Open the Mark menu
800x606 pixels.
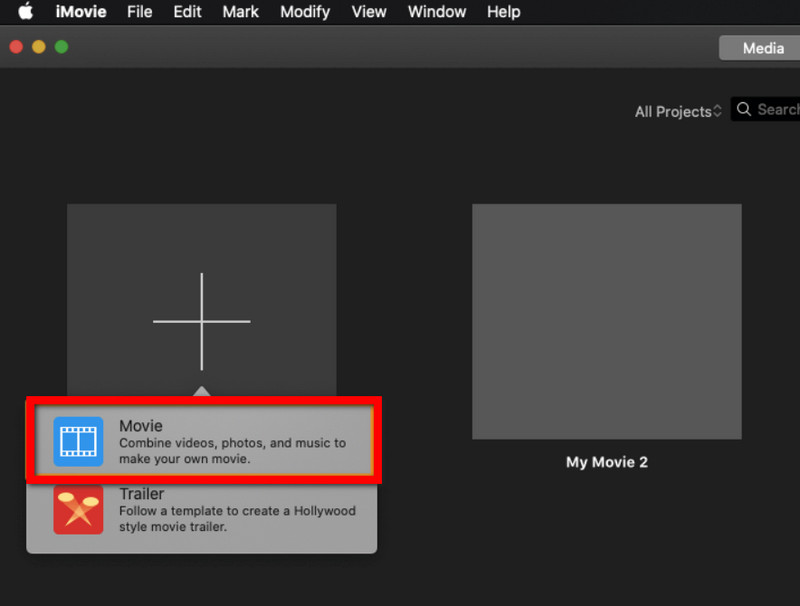pyautogui.click(x=240, y=12)
